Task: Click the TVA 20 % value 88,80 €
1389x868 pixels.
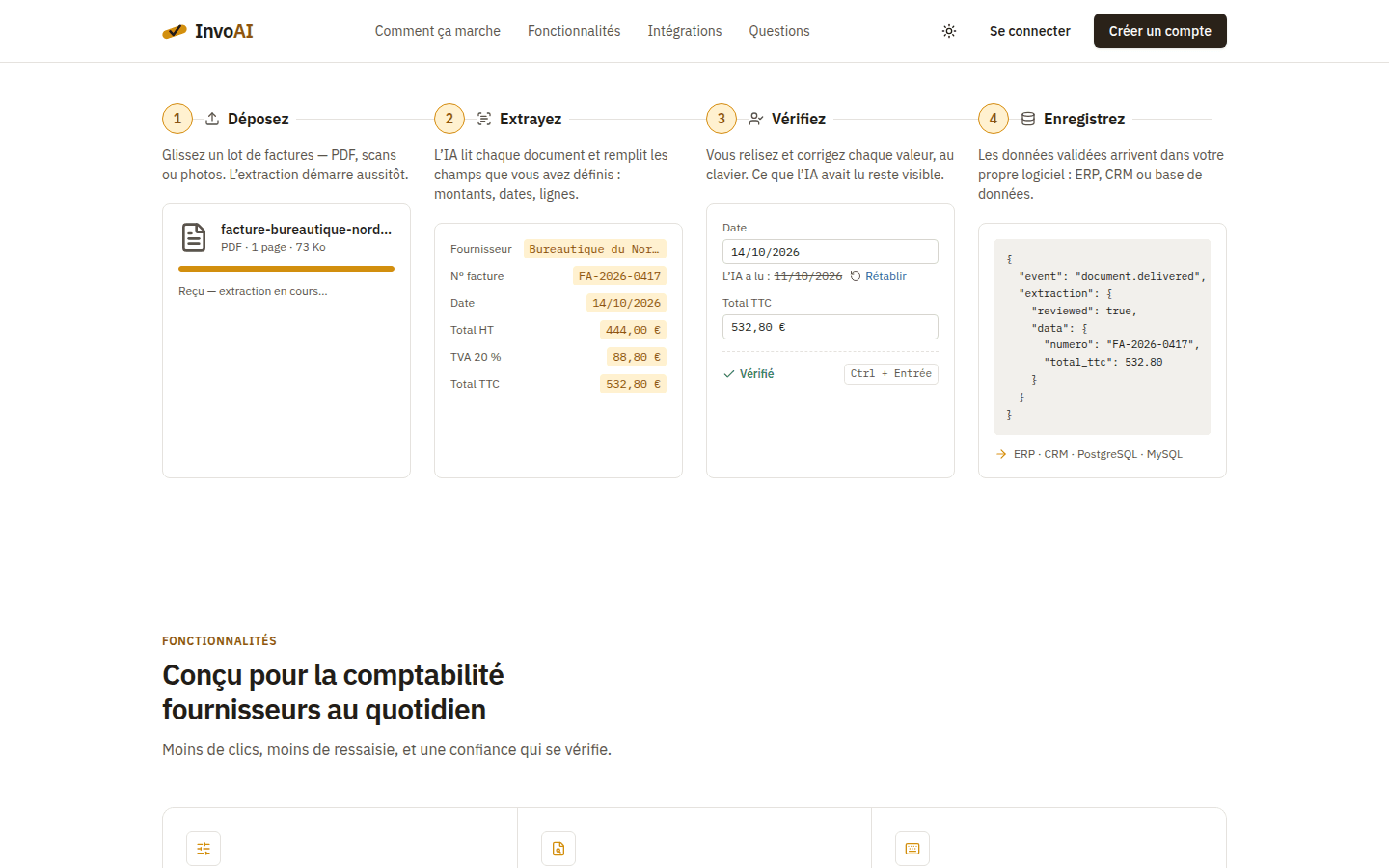Action: (637, 357)
